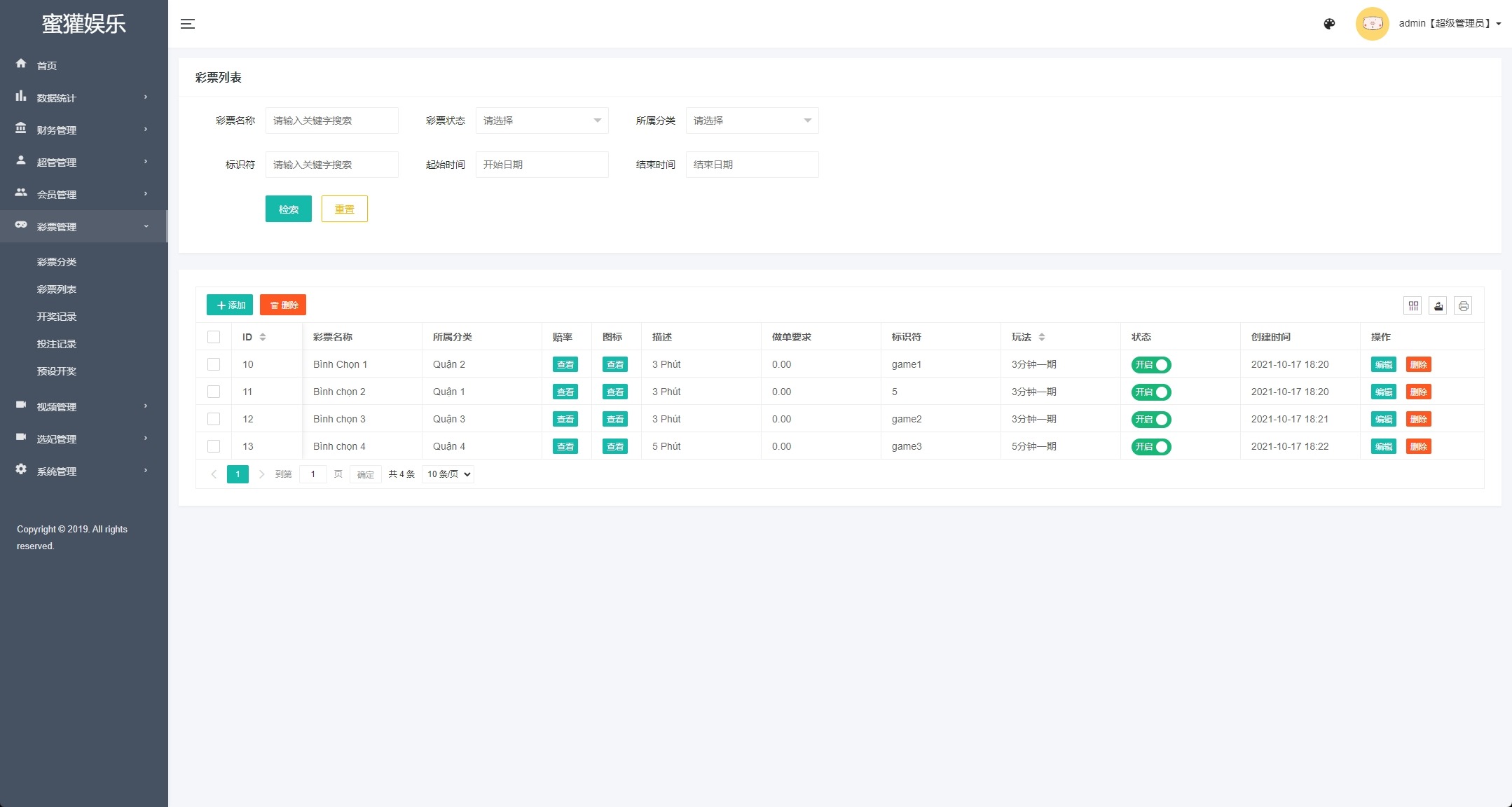Click the sidebar collapse hamburger icon
The width and height of the screenshot is (1512, 807).
point(187,24)
